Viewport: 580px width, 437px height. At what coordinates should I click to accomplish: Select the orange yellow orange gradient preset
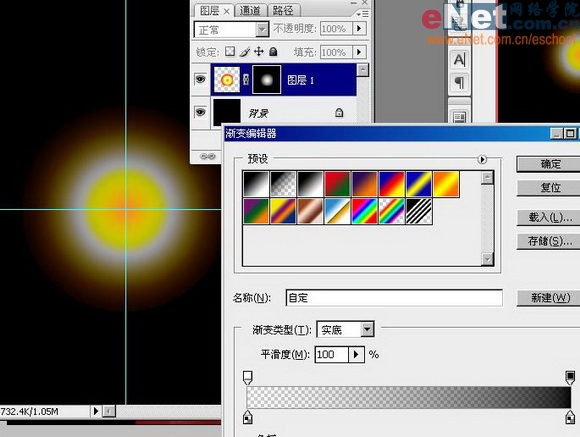pos(446,184)
